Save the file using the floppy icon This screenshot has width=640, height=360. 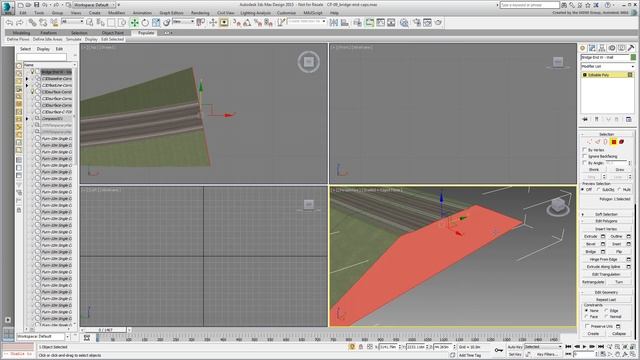click(36, 5)
